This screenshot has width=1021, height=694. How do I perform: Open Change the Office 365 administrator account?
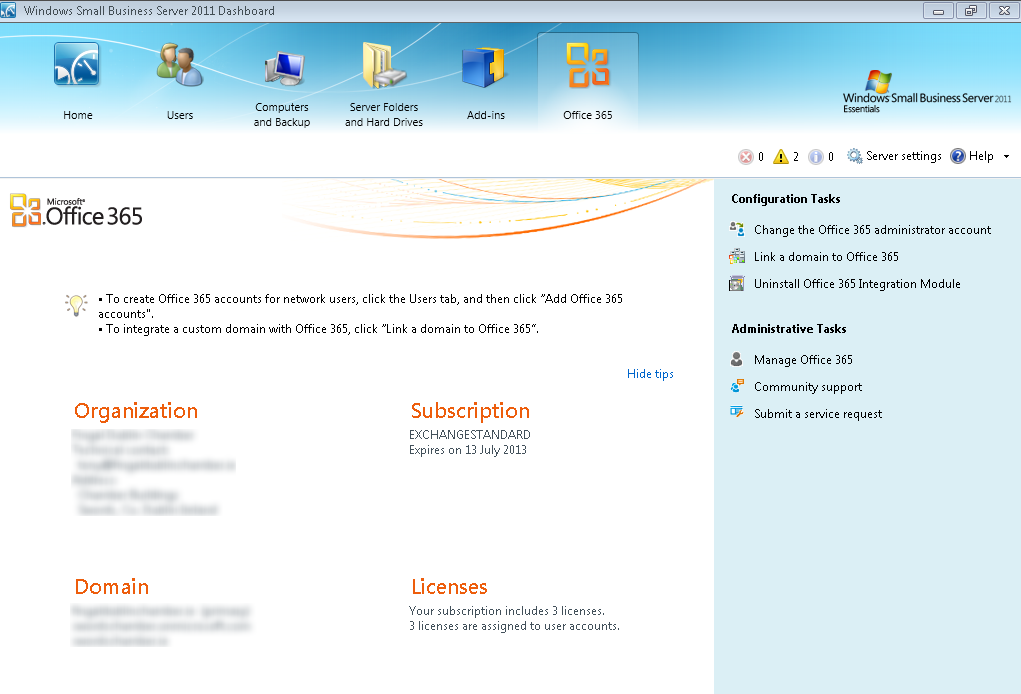click(872, 230)
